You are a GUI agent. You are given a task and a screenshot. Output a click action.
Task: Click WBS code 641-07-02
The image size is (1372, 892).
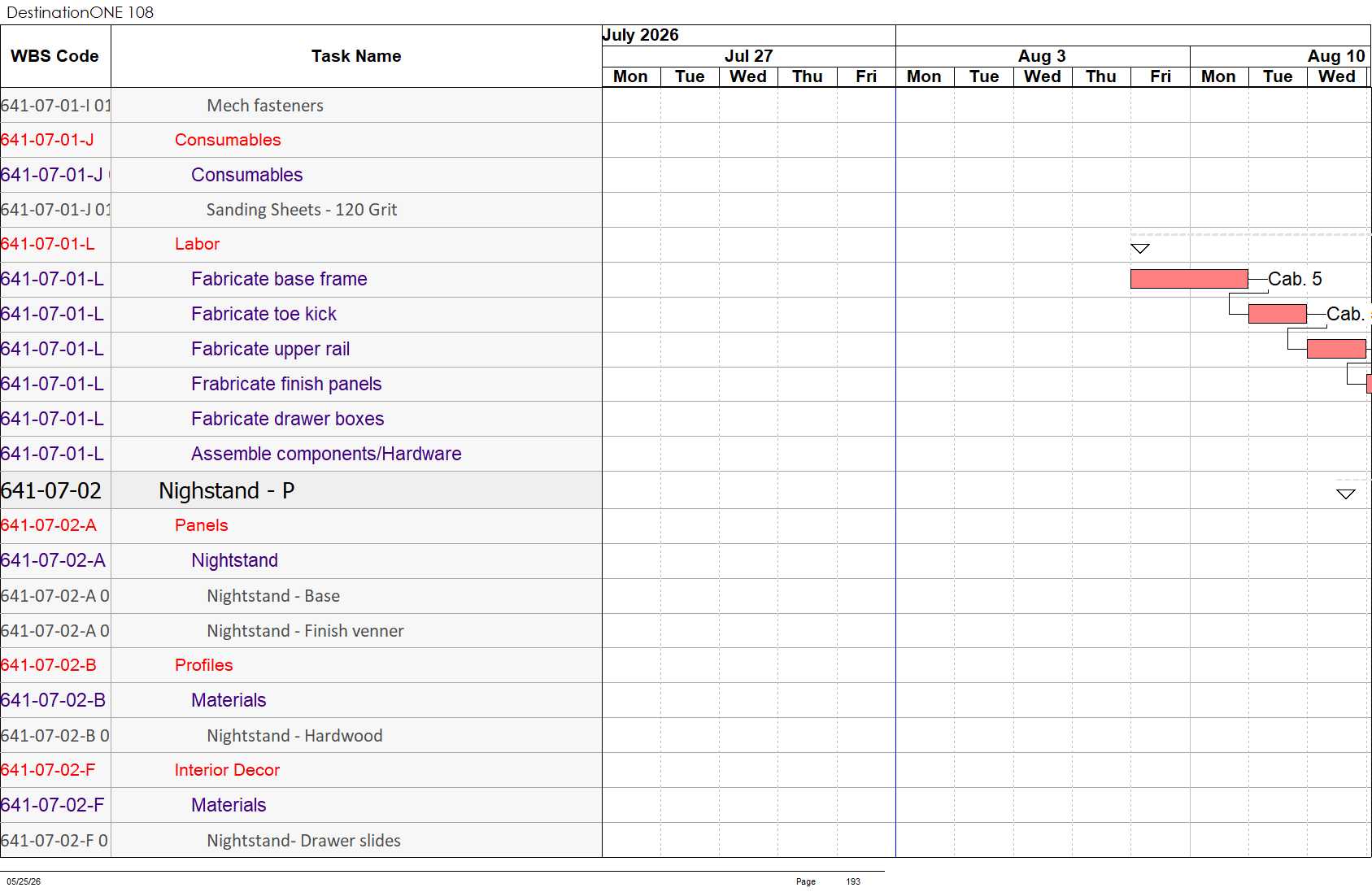51,490
